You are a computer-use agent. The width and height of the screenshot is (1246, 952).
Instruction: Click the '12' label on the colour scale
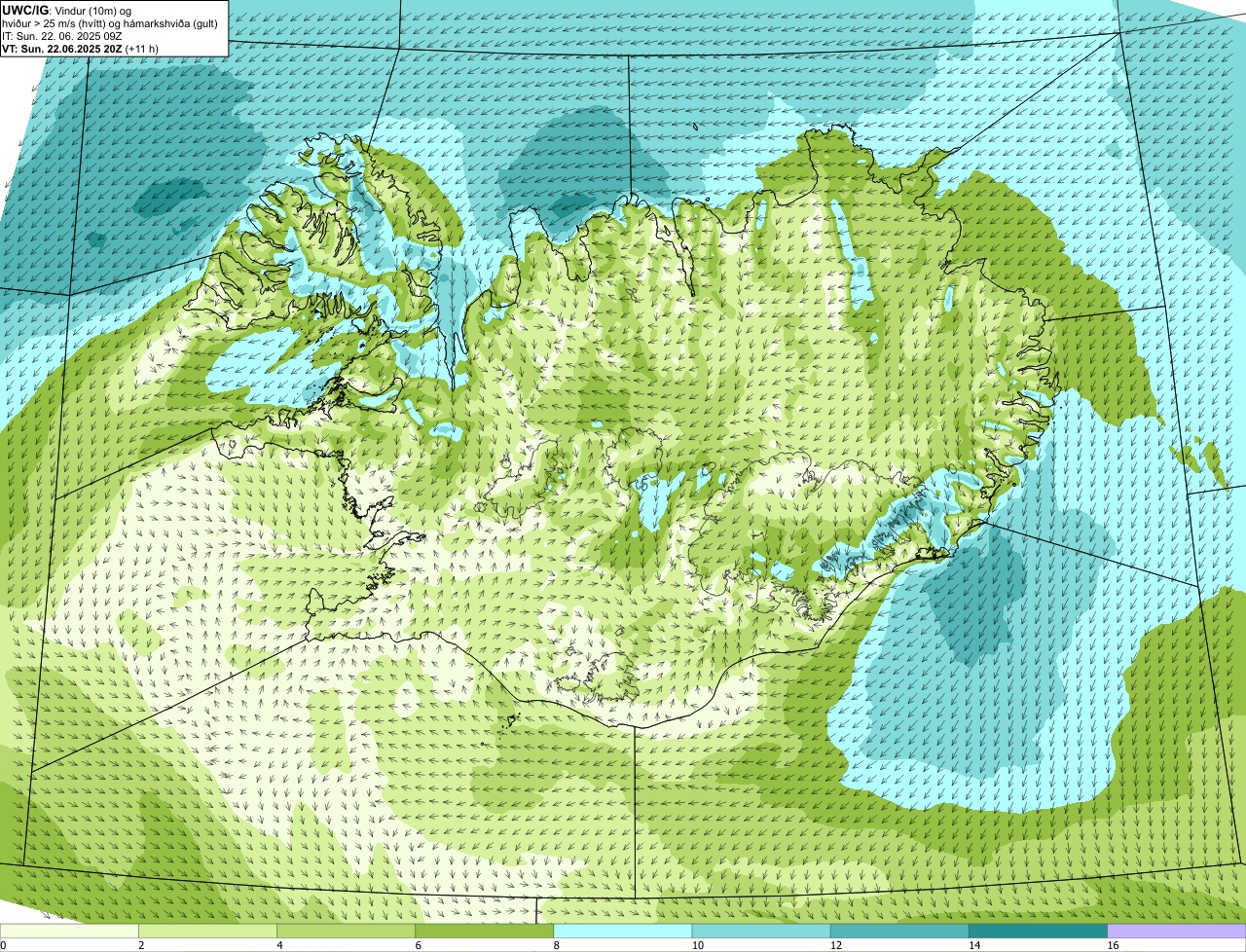pos(836,945)
